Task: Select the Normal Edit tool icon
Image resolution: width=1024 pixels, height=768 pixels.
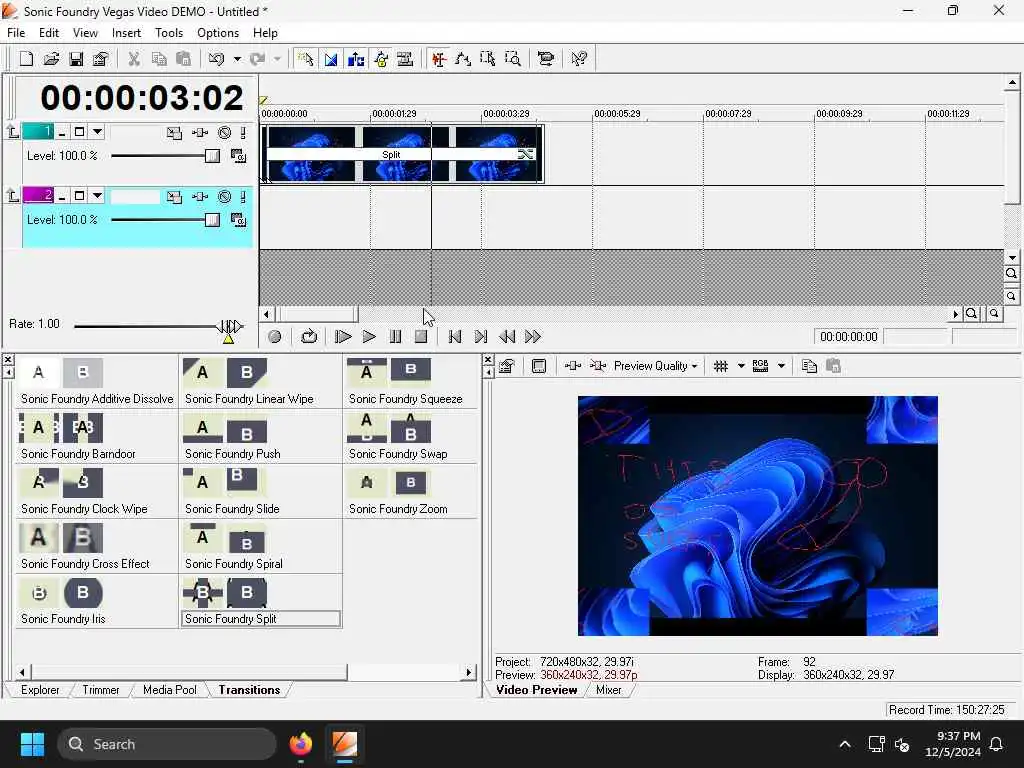Action: click(439, 59)
